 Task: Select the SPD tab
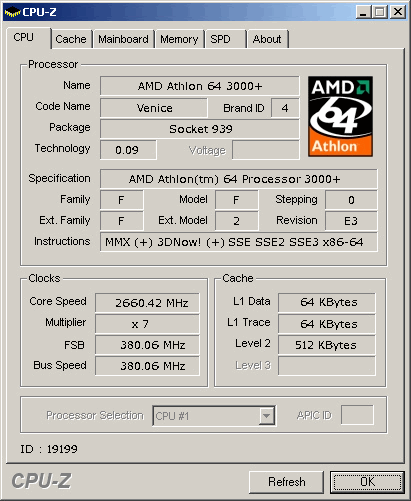pos(225,39)
